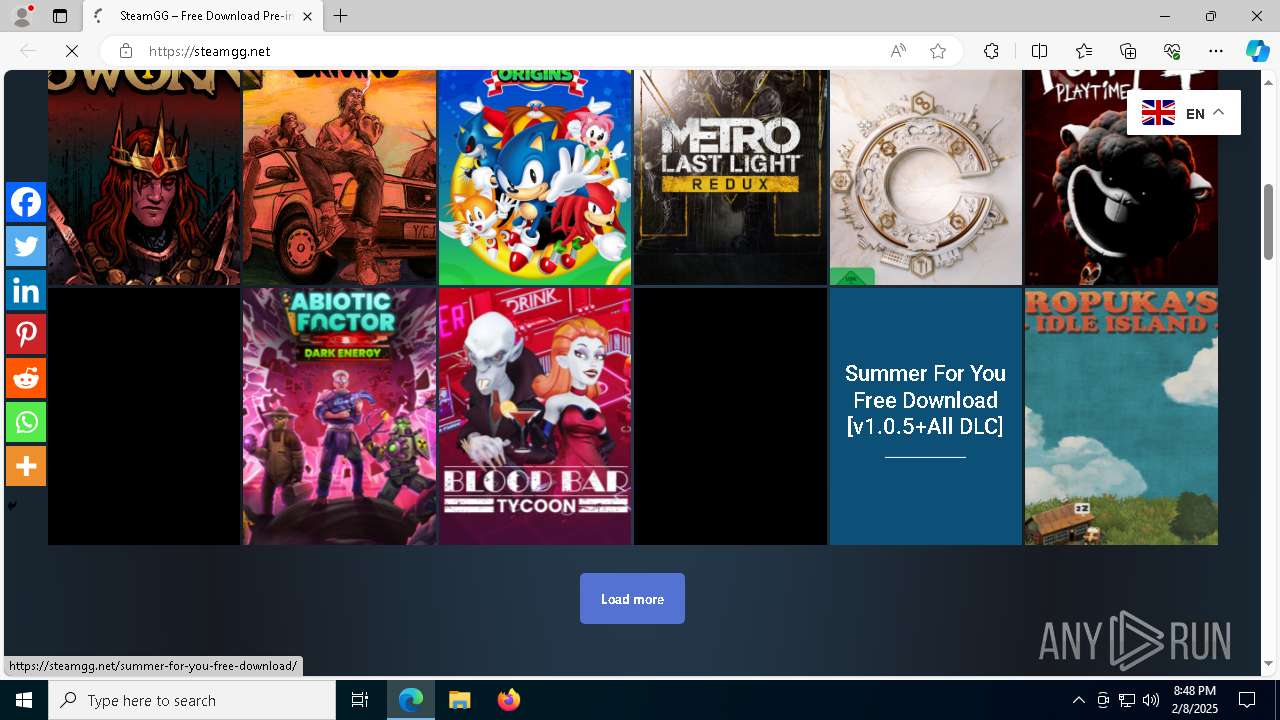Open Metro Last Light Redux thumbnail
Viewport: 1280px width, 720px height.
(730, 178)
